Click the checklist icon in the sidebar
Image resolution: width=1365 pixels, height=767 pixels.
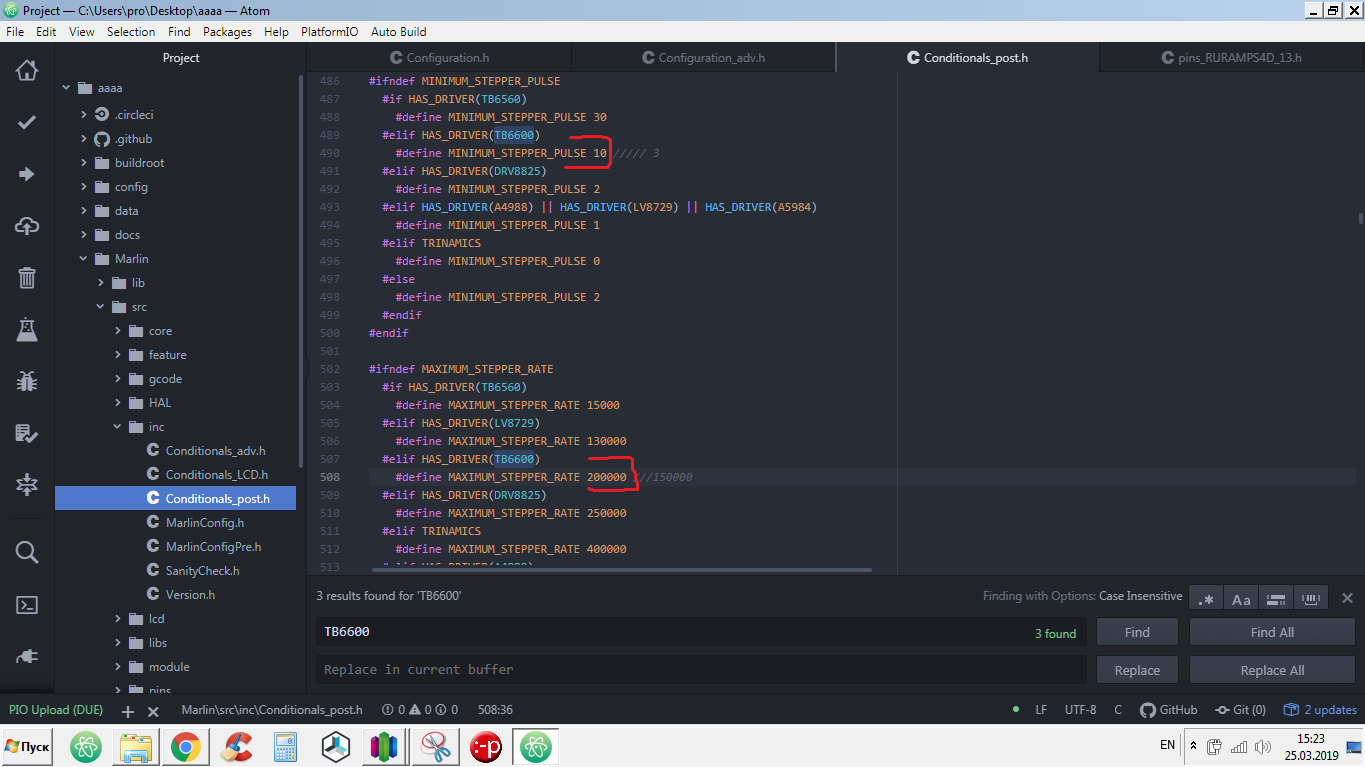(x=27, y=433)
